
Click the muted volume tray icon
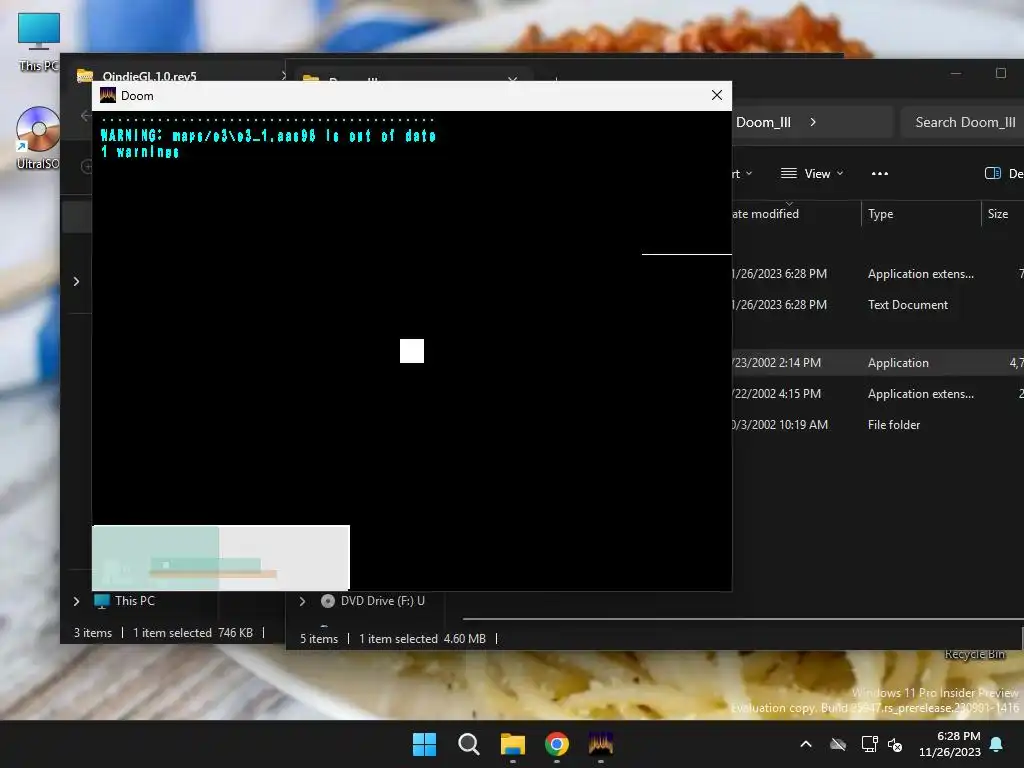coord(895,744)
